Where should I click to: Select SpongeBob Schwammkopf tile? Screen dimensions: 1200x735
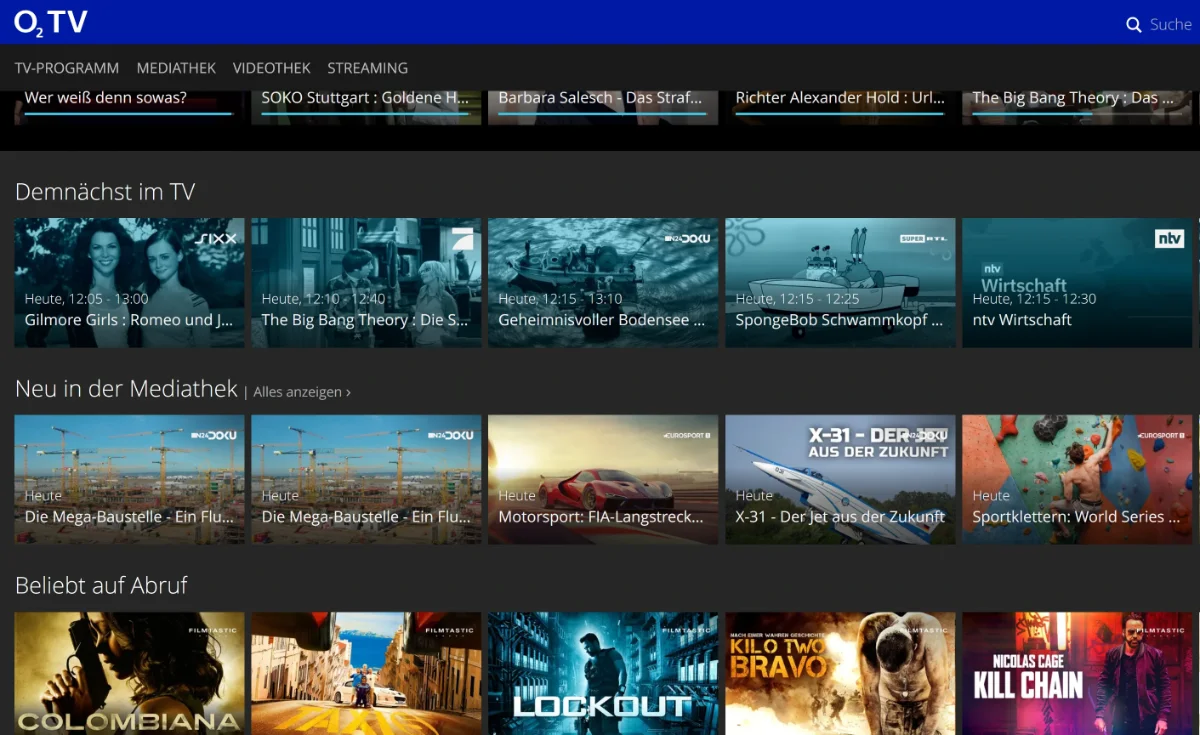pyautogui.click(x=840, y=283)
